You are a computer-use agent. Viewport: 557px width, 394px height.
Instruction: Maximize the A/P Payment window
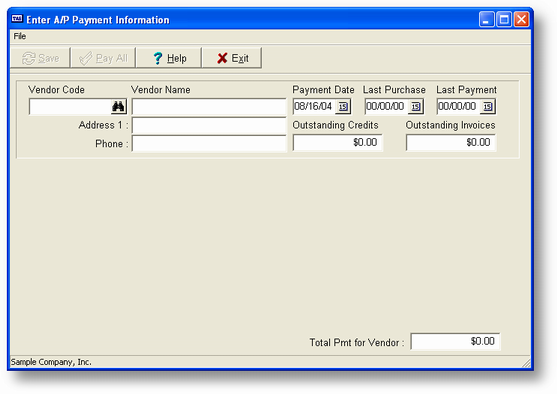(504, 19)
